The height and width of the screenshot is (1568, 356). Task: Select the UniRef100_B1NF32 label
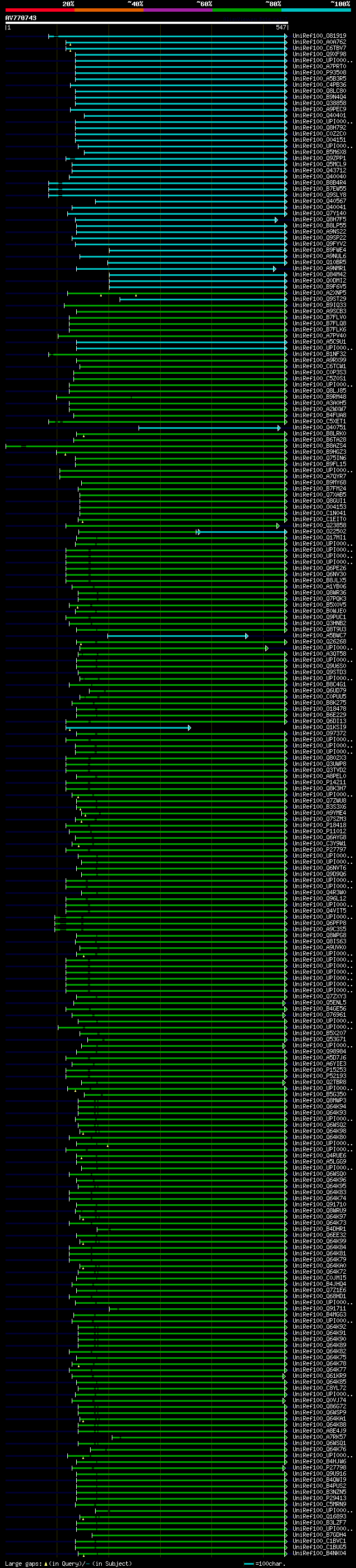click(319, 354)
